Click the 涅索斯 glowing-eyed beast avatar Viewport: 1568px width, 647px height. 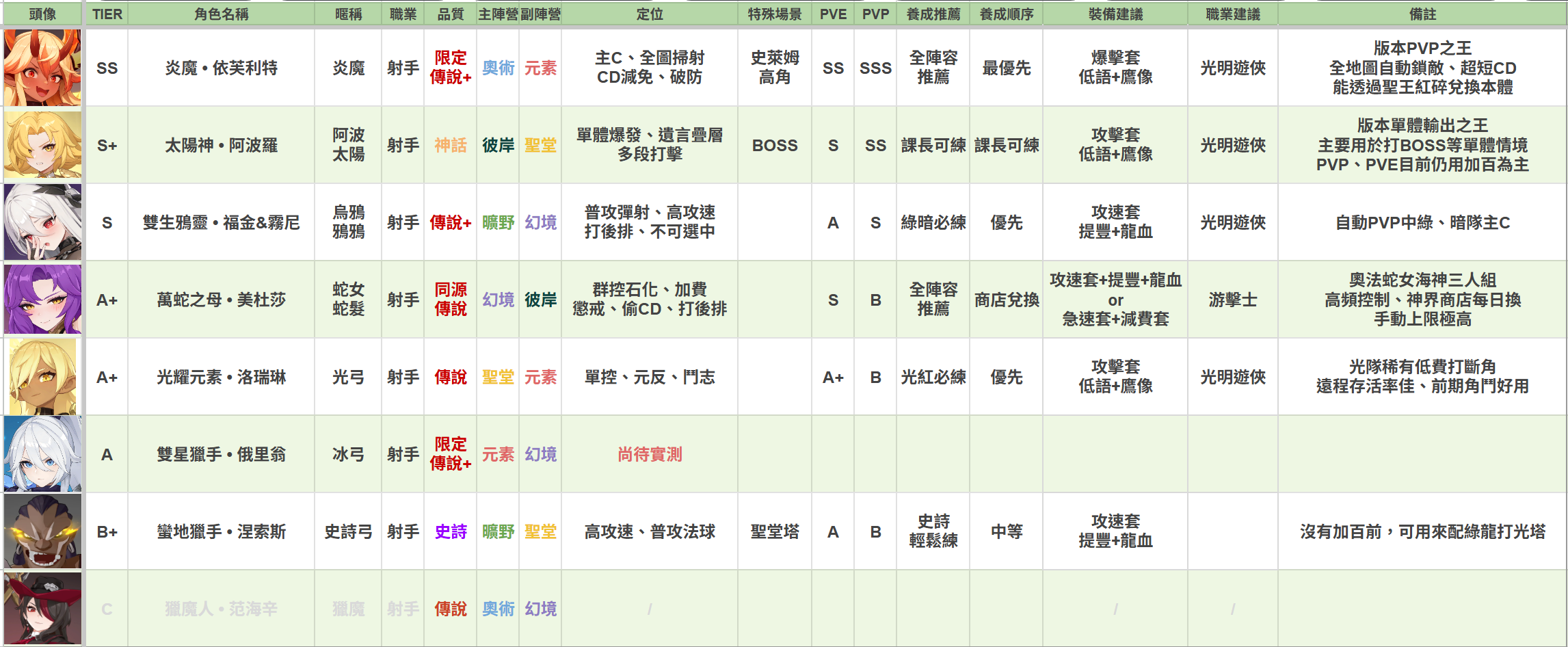42,531
